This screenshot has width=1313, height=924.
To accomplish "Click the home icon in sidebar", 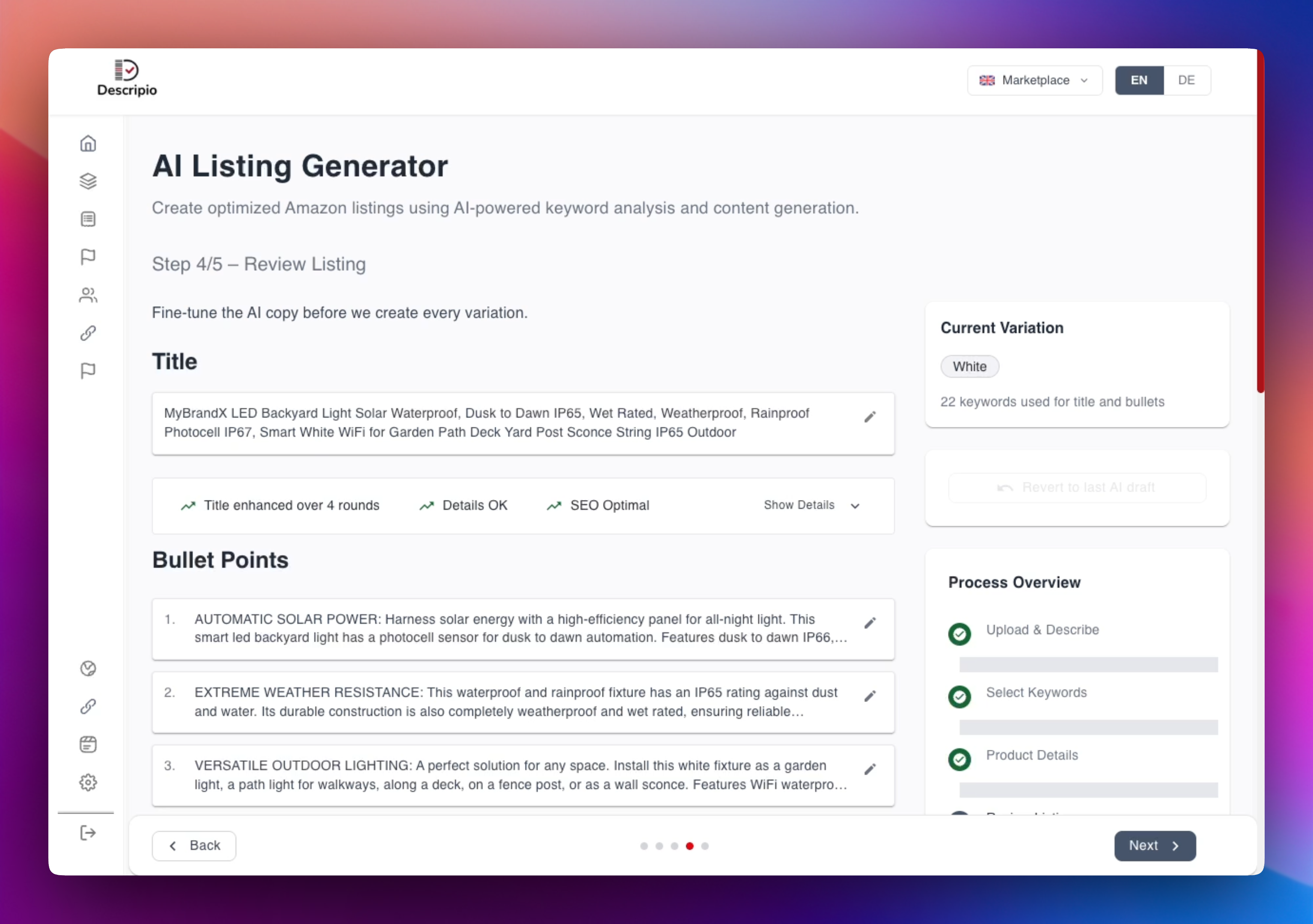I will click(88, 143).
